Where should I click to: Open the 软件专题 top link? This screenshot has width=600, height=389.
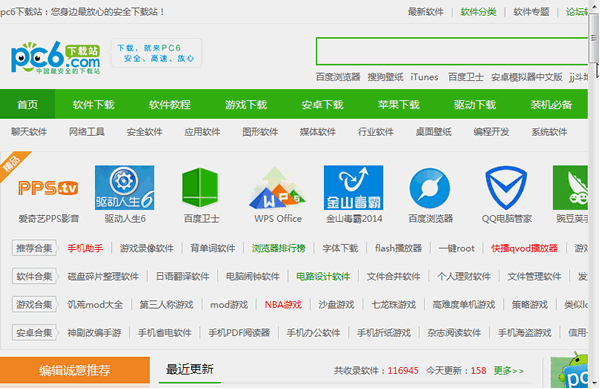click(x=531, y=12)
